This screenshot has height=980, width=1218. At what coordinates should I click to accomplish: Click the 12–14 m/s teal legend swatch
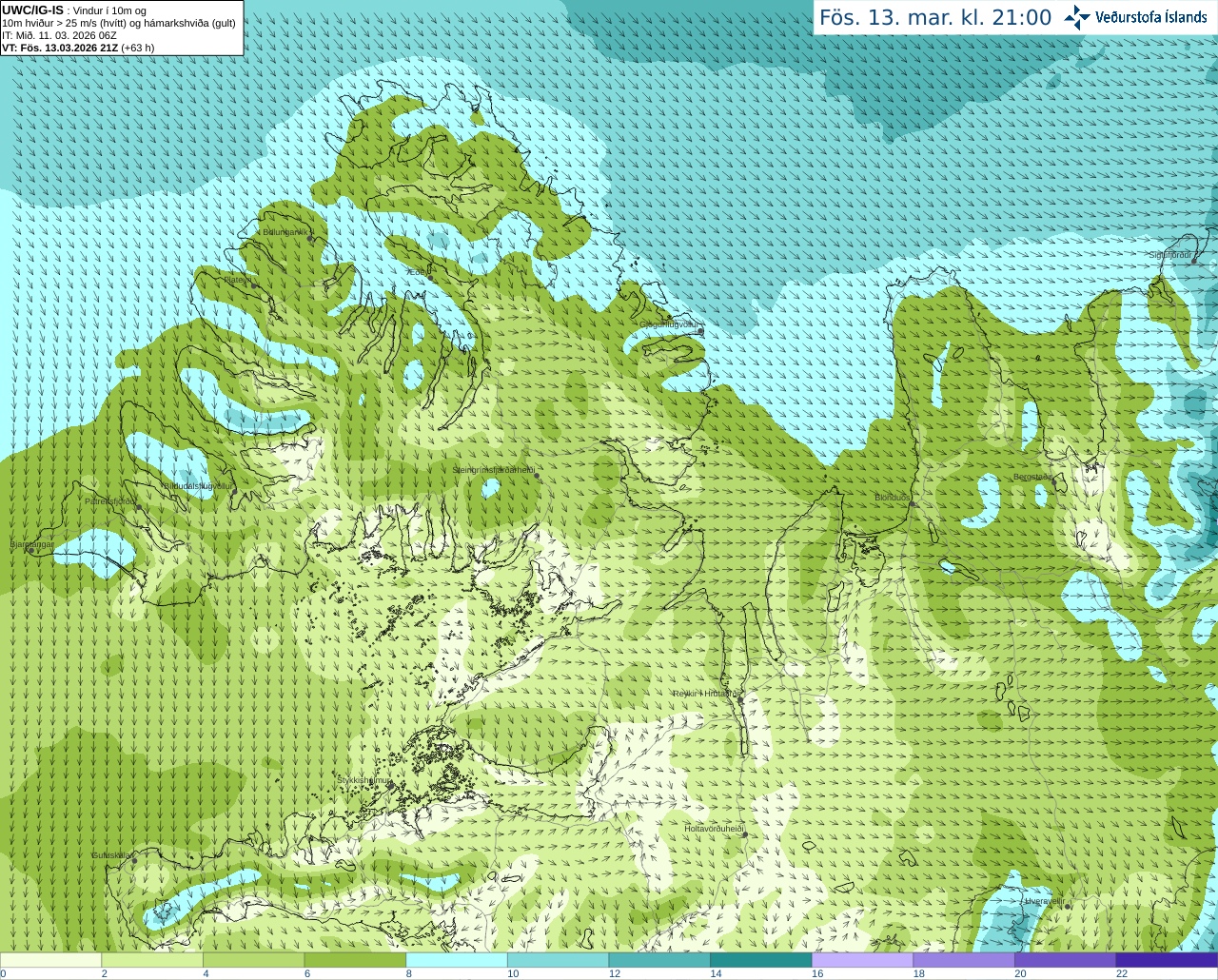659,960
